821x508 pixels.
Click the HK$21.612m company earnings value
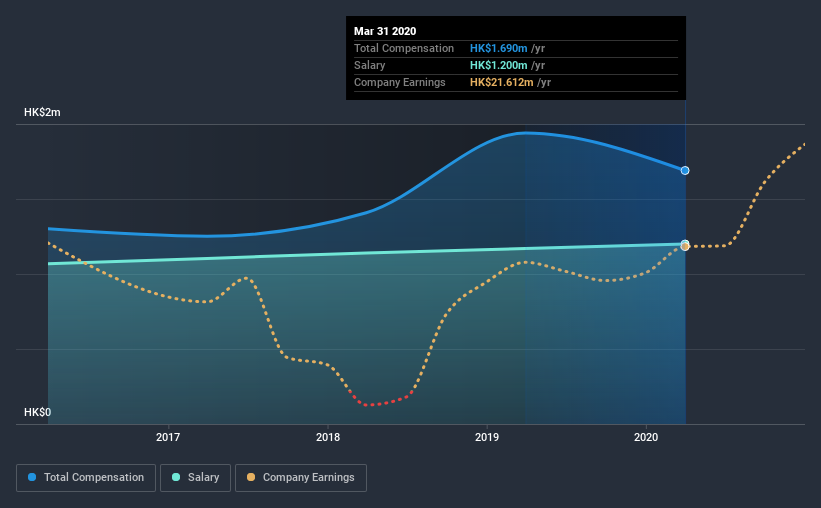click(x=502, y=82)
